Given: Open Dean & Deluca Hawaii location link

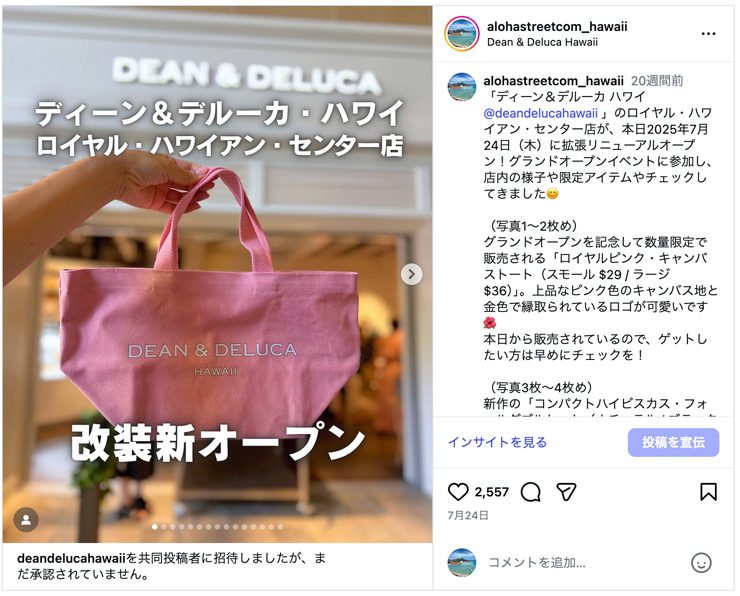Looking at the screenshot, I should (542, 42).
